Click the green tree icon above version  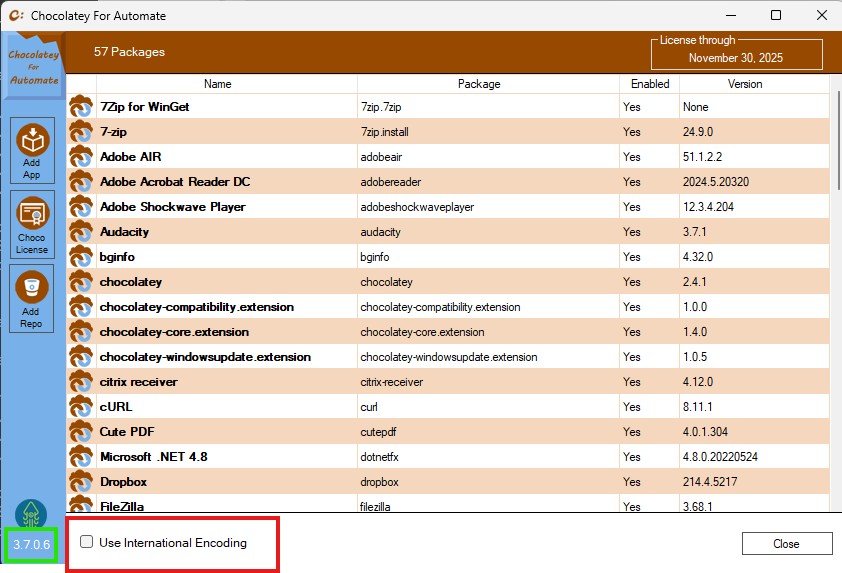coord(31,514)
